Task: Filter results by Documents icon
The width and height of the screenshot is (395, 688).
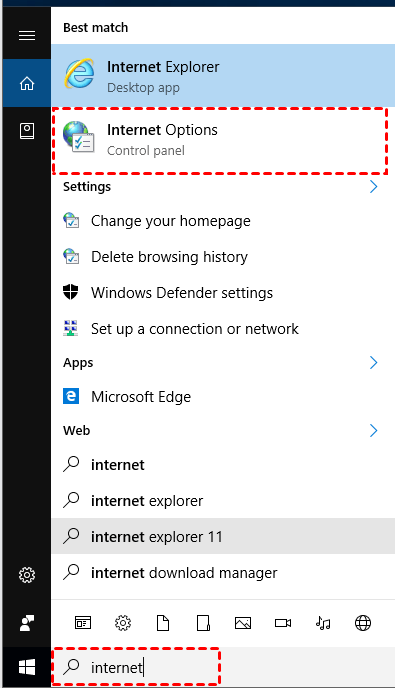Action: coord(163,623)
